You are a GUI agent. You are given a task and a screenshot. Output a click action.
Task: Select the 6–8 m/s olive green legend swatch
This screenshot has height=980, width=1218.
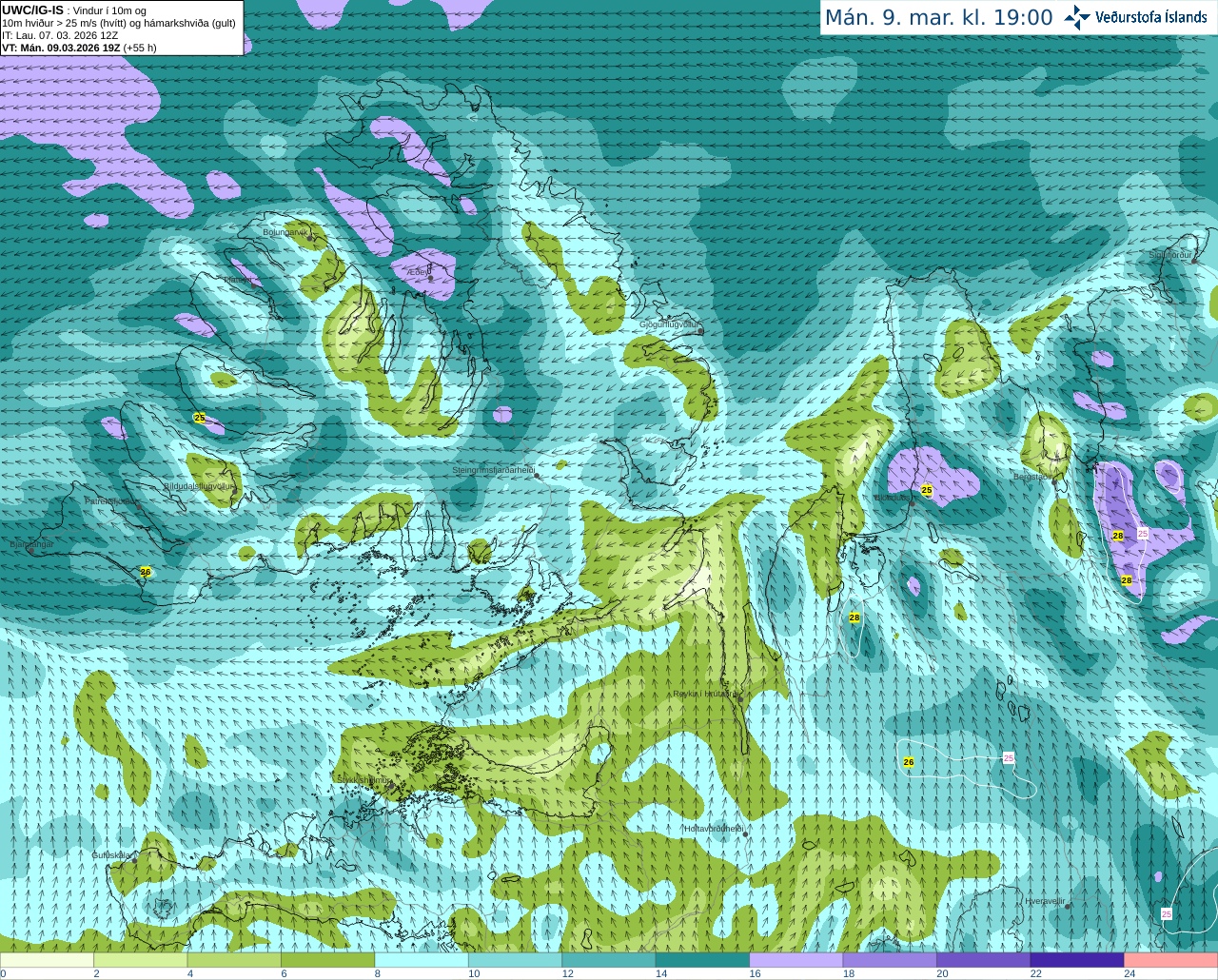327,960
